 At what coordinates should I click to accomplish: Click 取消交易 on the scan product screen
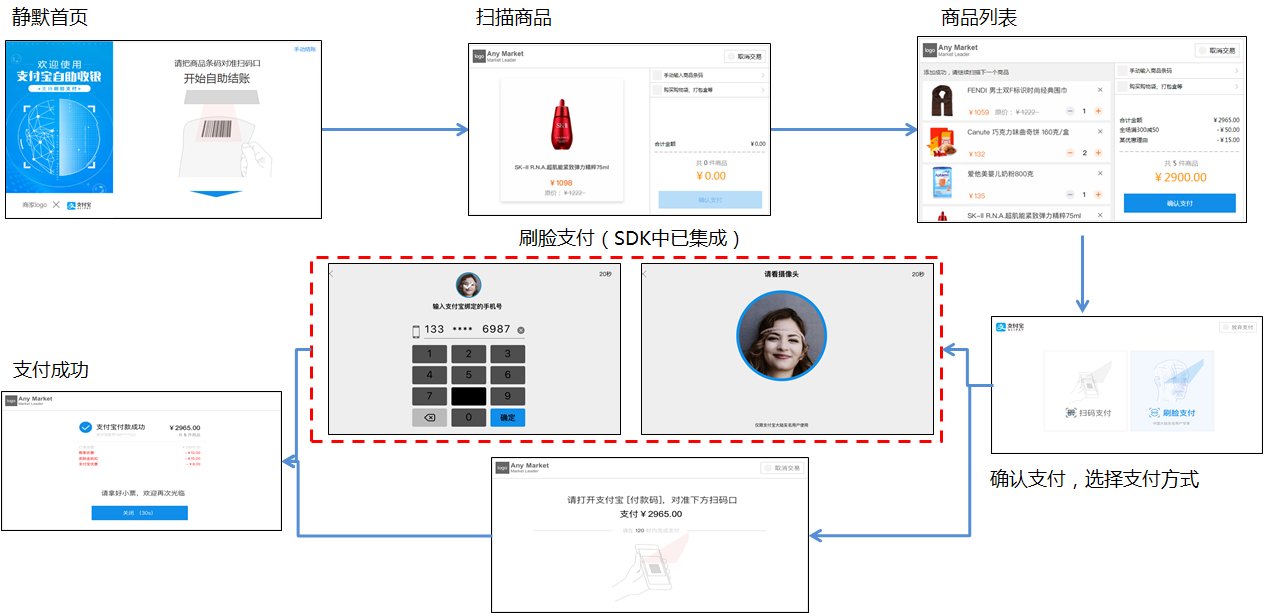pos(745,57)
